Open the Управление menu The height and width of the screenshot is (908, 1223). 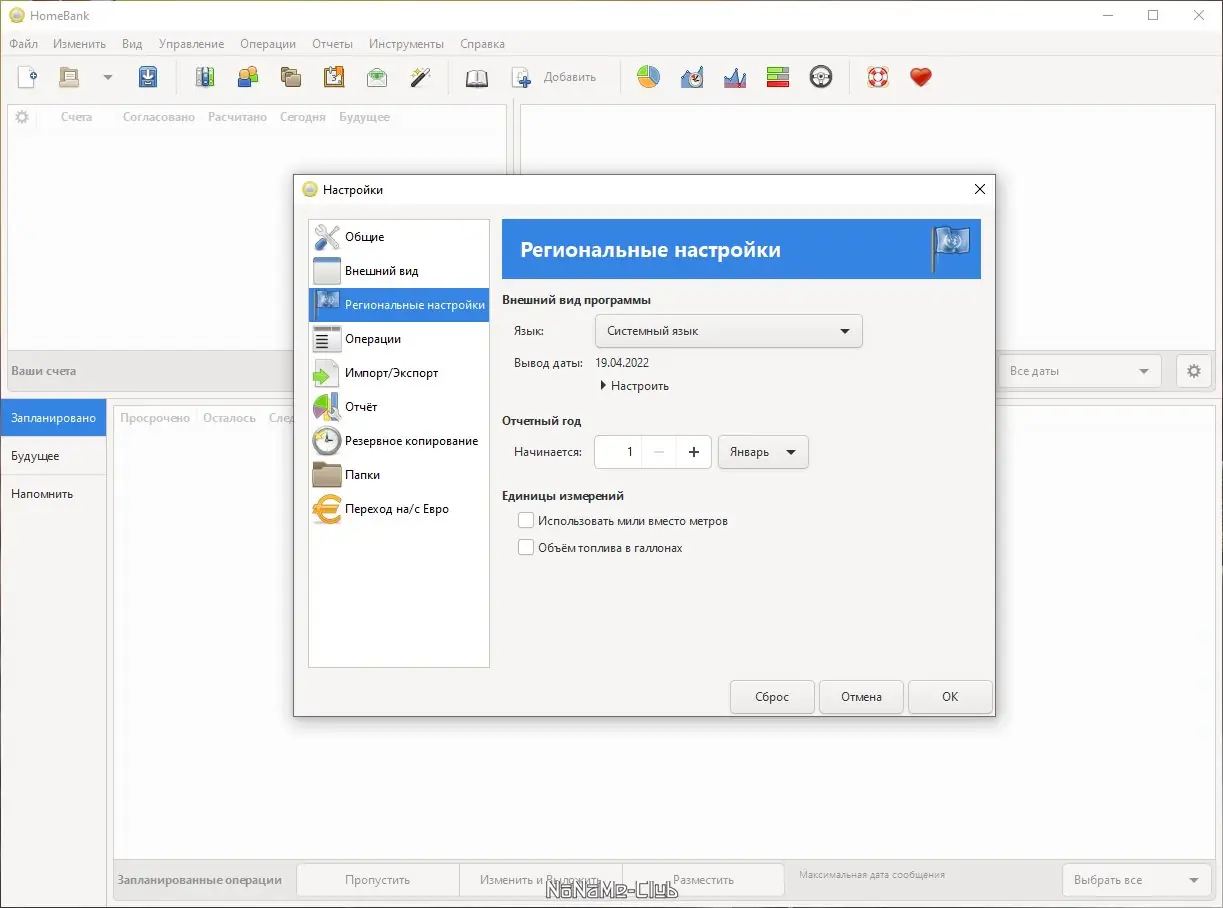click(x=191, y=44)
